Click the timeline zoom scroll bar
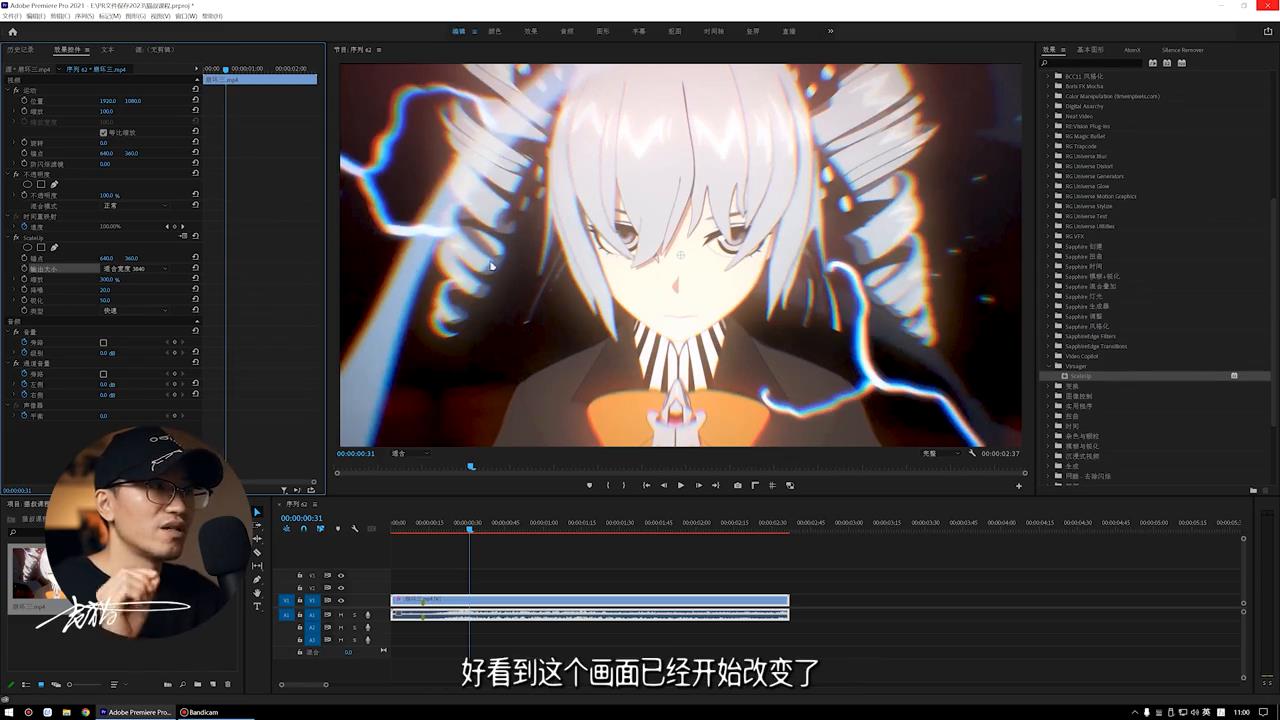This screenshot has height=720, width=1280. click(304, 685)
